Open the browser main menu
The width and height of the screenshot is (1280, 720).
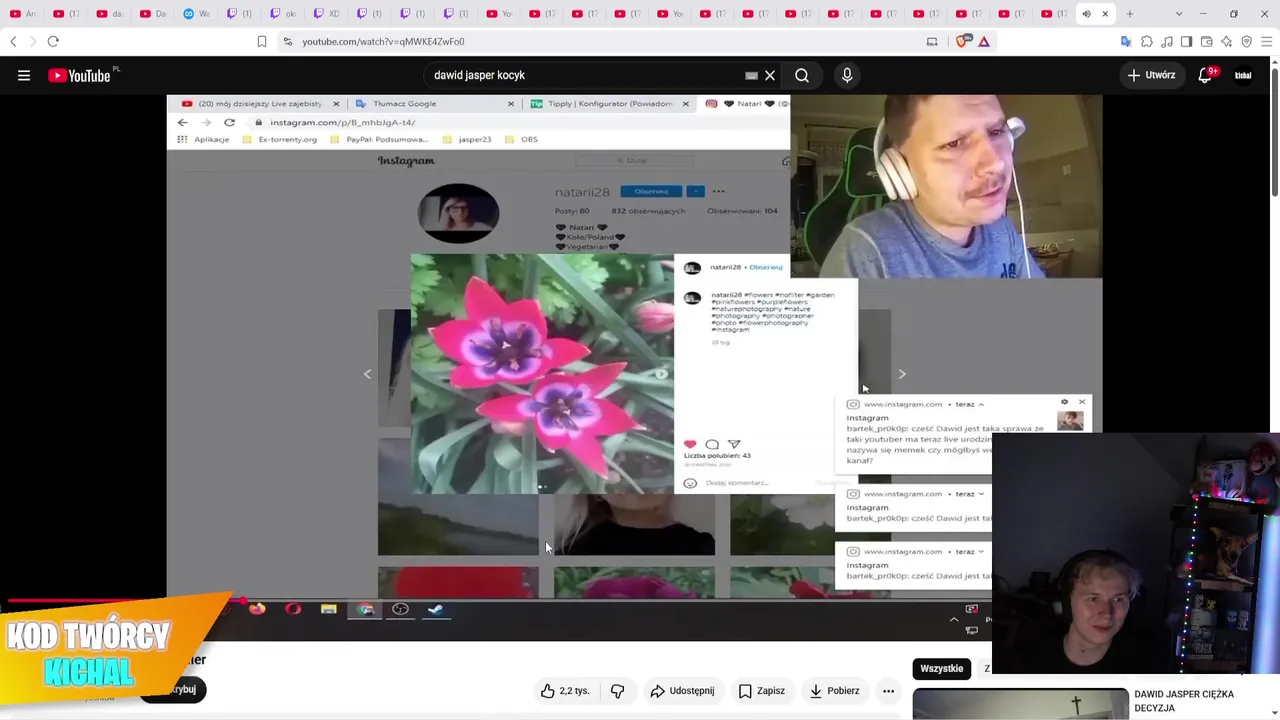click(x=1266, y=41)
